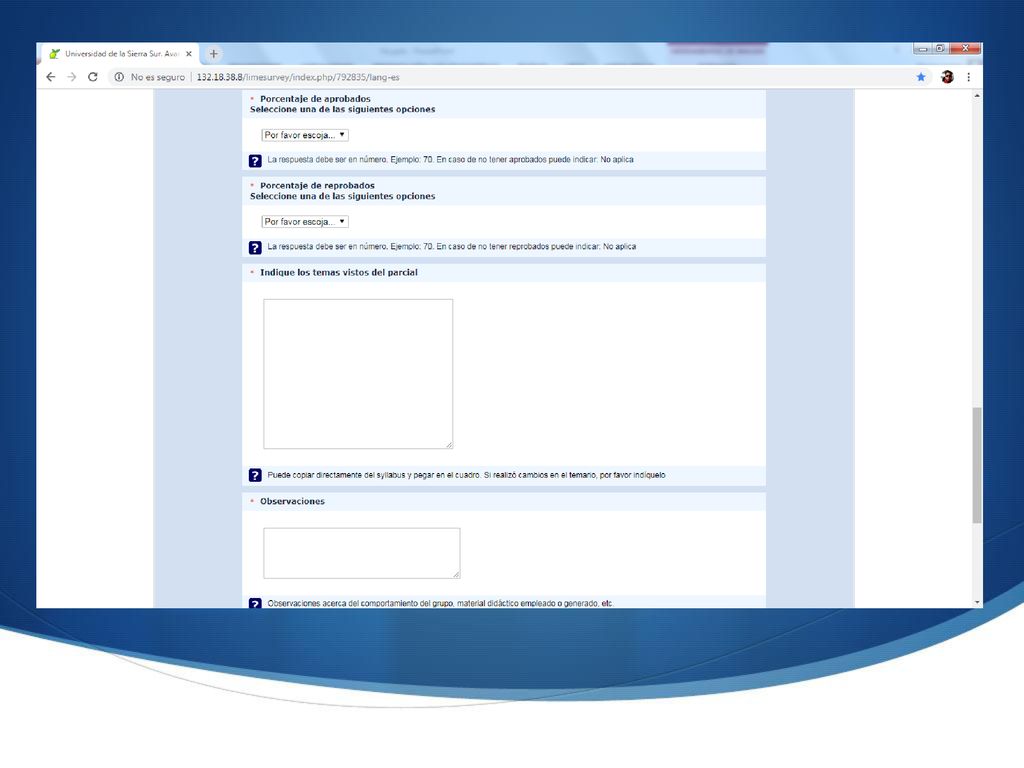Click the hint text about reprobados 'No aplica'
This screenshot has width=1024, height=768.
(452, 247)
